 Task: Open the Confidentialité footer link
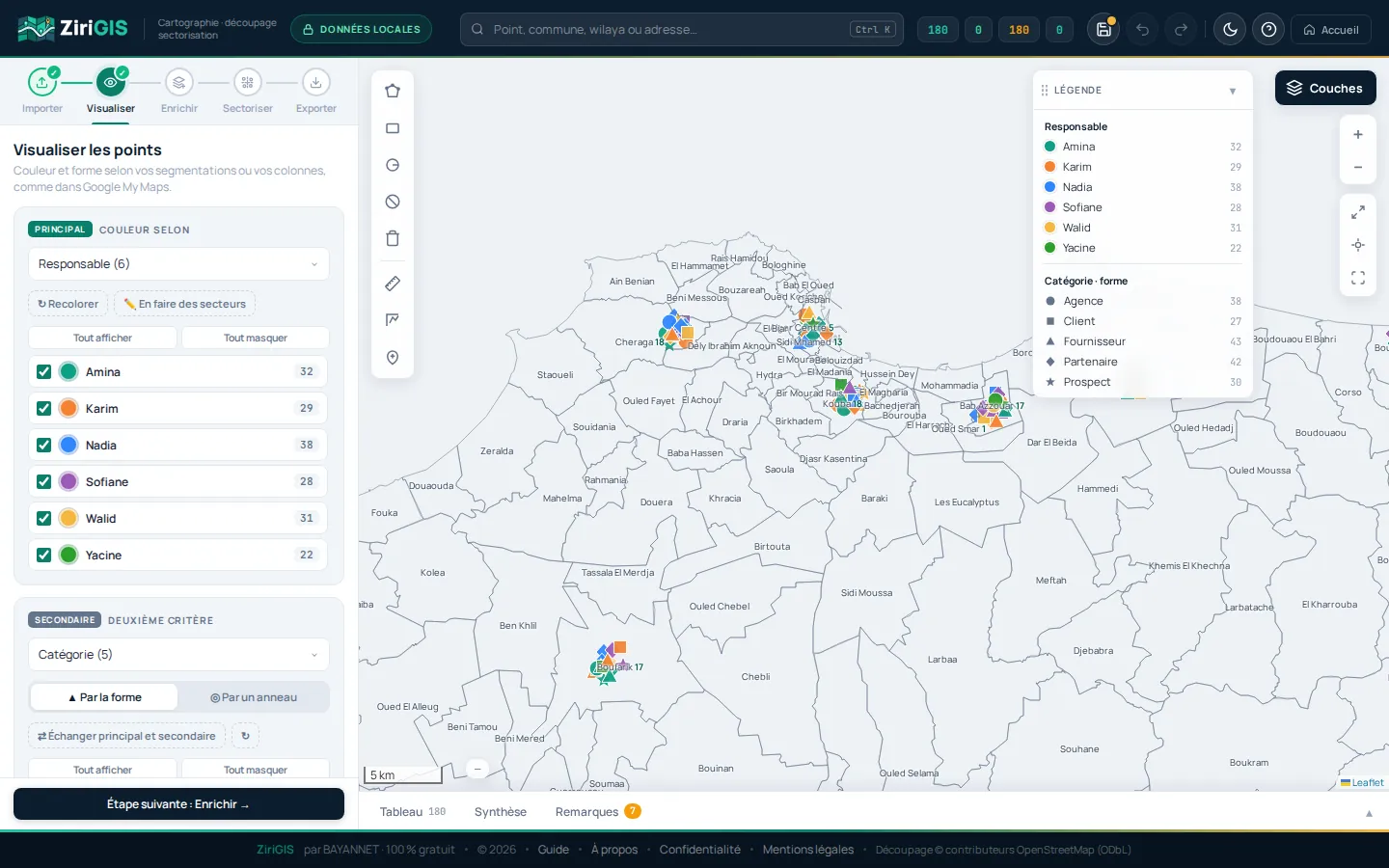[x=700, y=850]
